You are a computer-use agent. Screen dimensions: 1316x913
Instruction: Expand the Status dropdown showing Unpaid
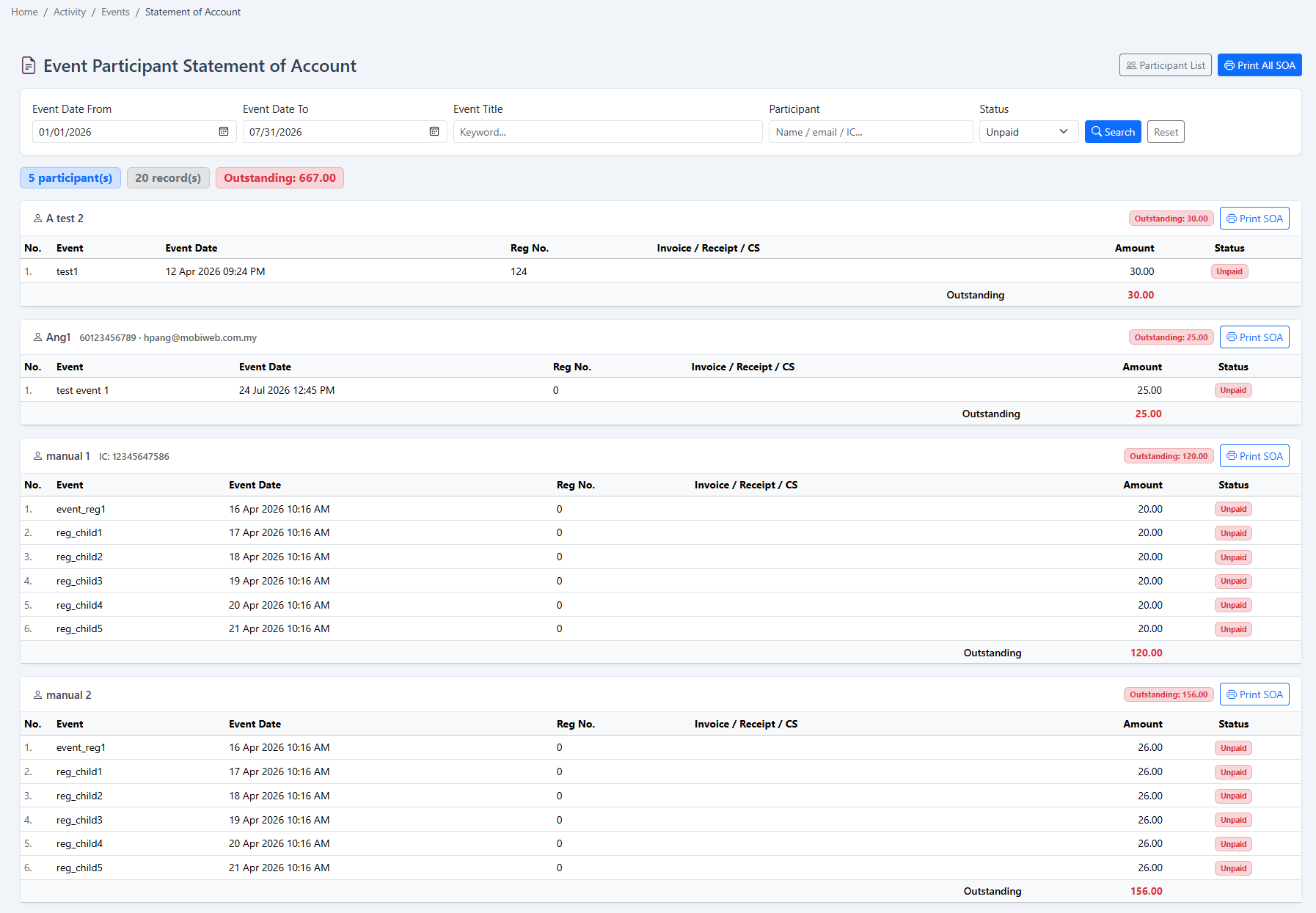1028,132
